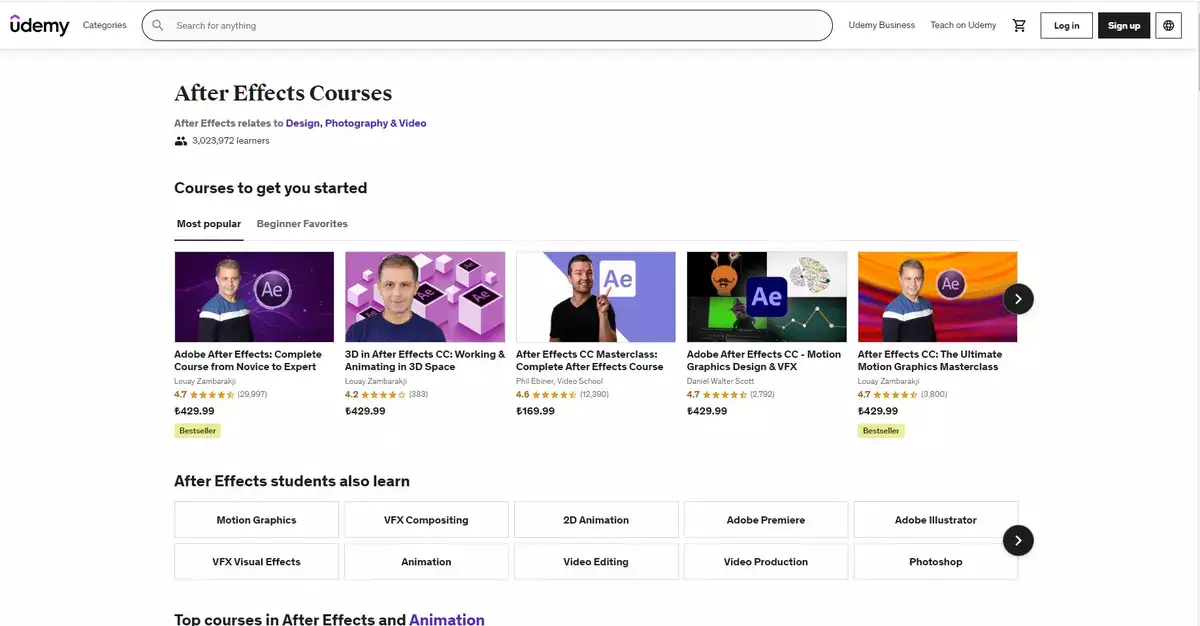Click the search magnifier icon

point(158,25)
